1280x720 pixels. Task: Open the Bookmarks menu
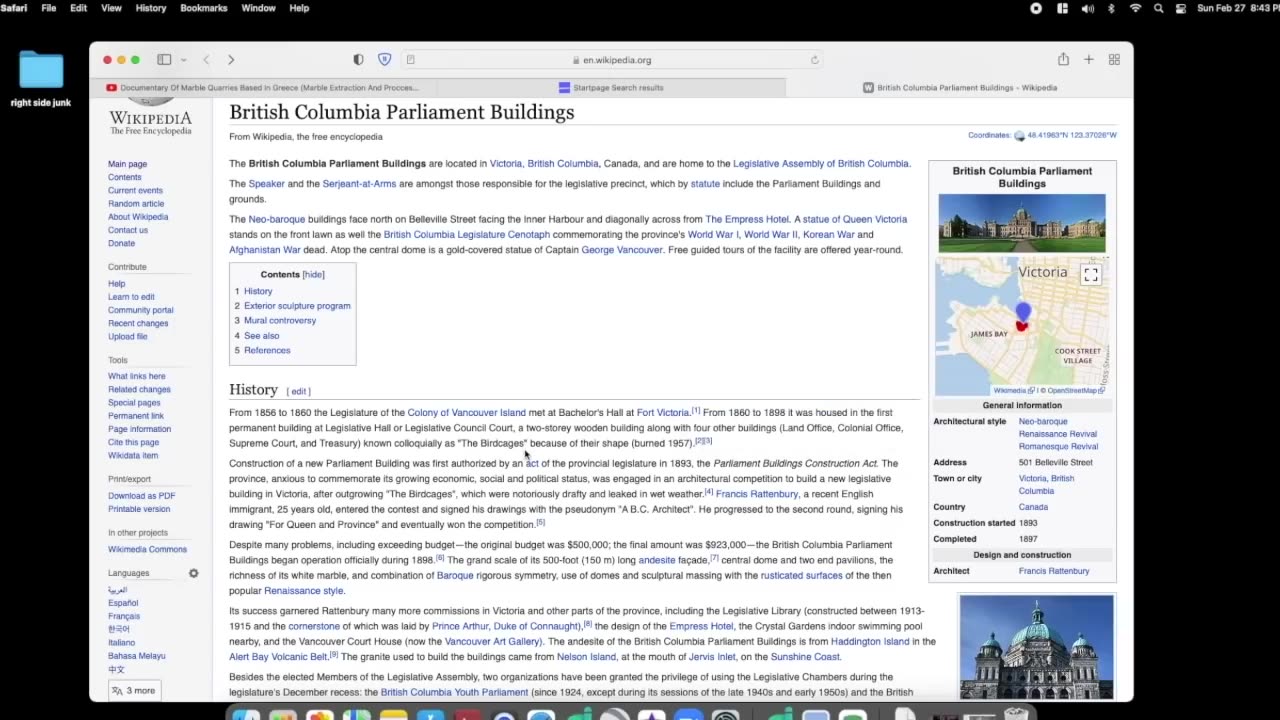pos(205,8)
